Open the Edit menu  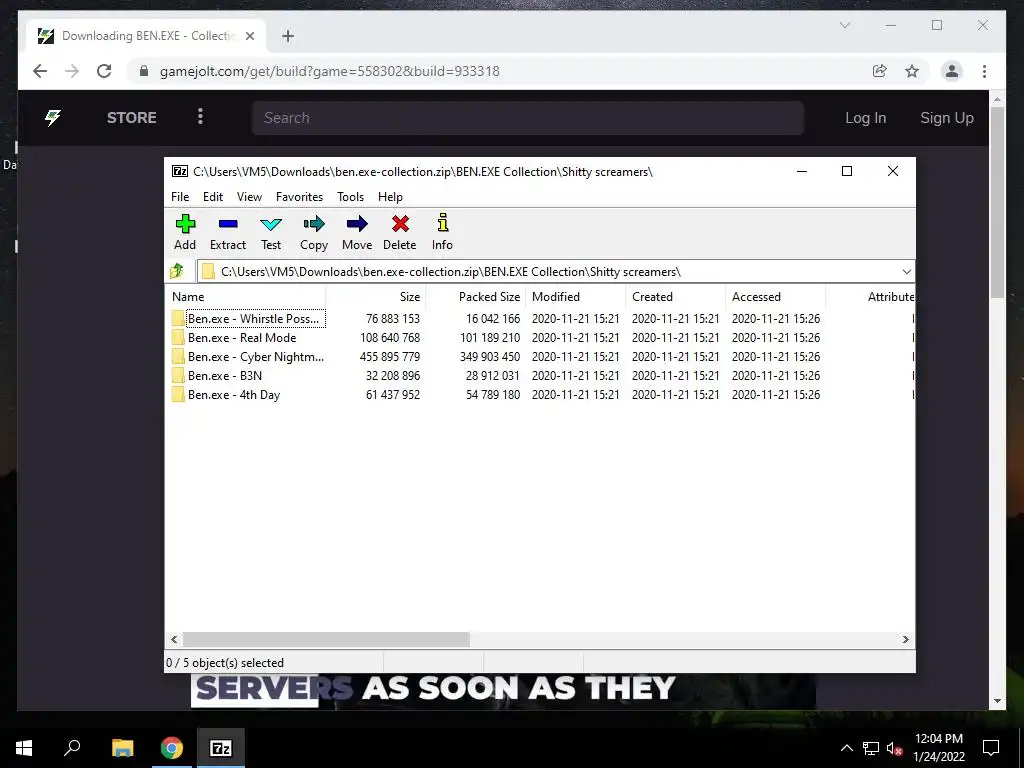[x=213, y=197]
